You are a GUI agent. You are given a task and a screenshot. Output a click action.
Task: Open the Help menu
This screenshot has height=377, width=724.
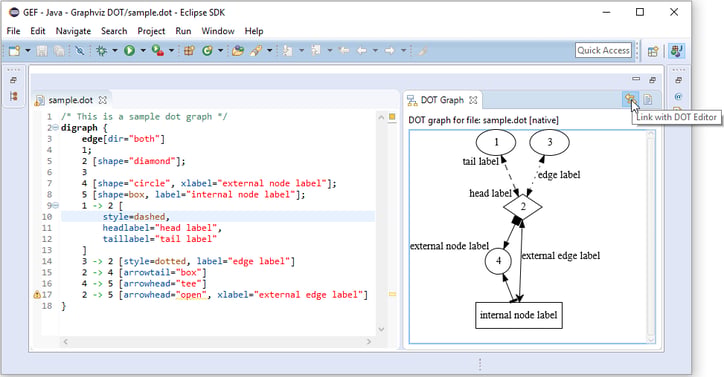coord(254,31)
